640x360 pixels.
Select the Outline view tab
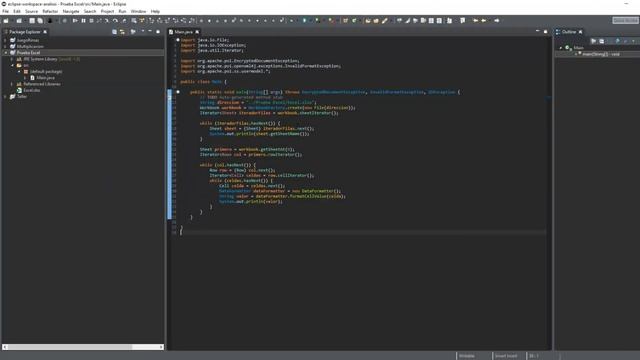click(x=569, y=32)
